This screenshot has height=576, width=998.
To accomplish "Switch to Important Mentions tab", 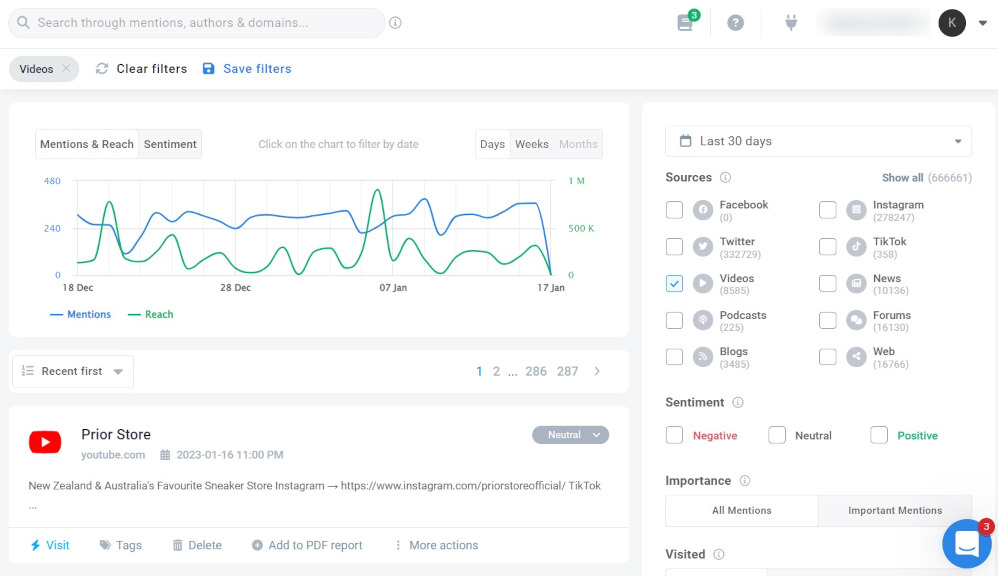I will (x=895, y=510).
